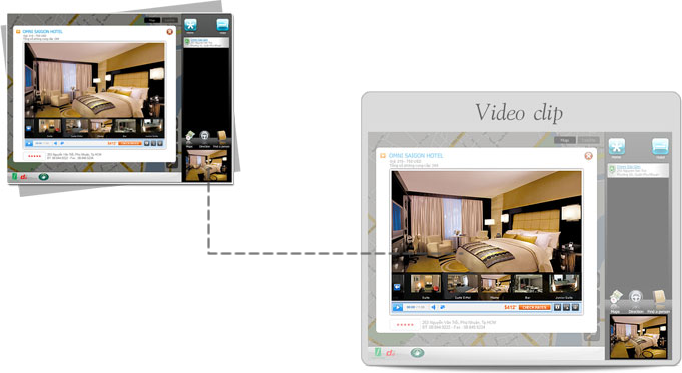Mute the video using the speaker icon

point(433,307)
